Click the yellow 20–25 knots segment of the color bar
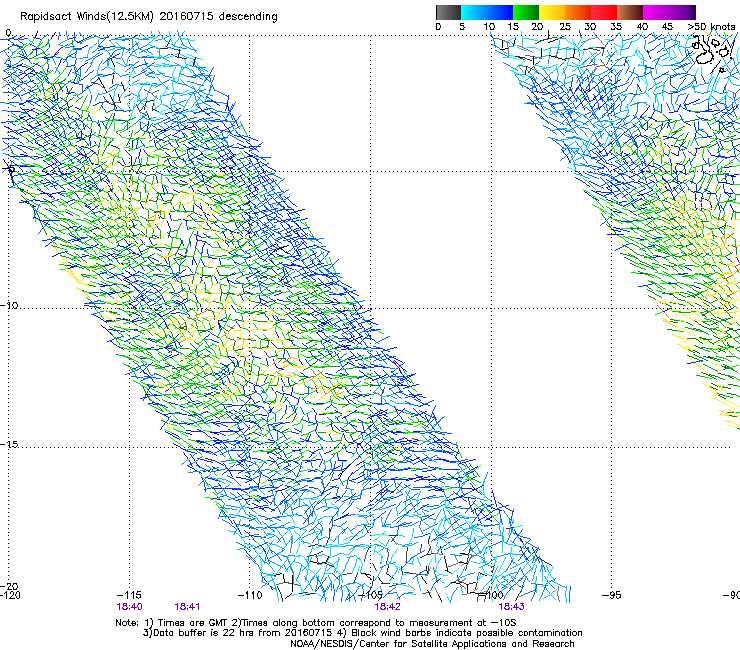Screen dimensions: 740x650 [x=552, y=12]
